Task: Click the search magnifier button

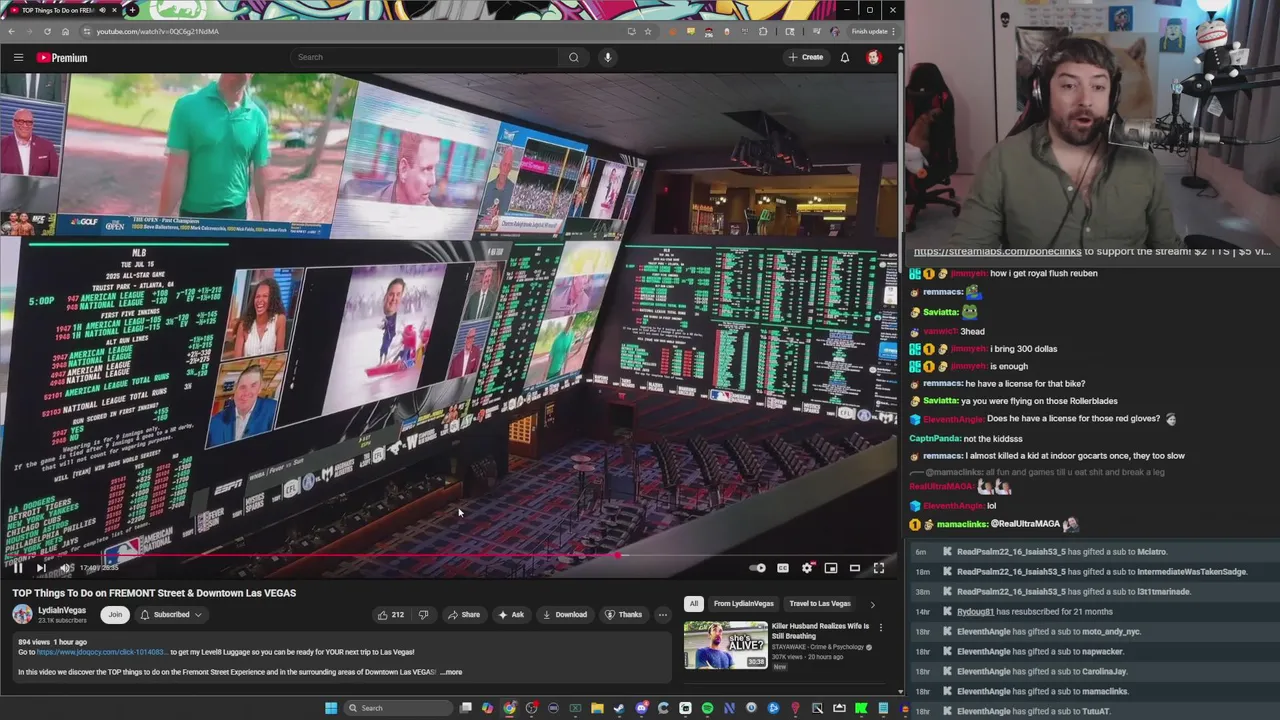Action: (x=574, y=57)
